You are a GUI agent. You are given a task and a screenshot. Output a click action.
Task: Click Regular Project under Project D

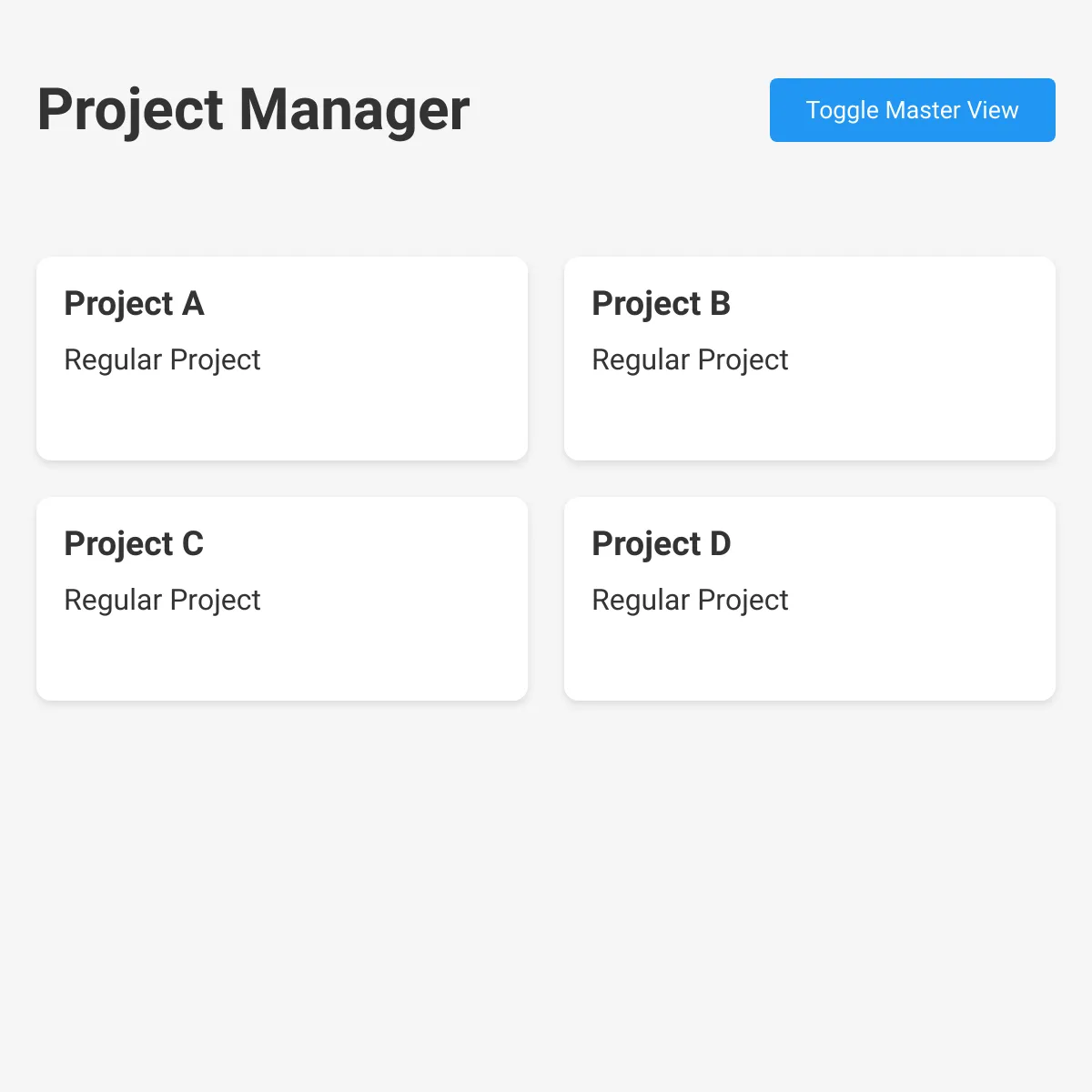[690, 601]
